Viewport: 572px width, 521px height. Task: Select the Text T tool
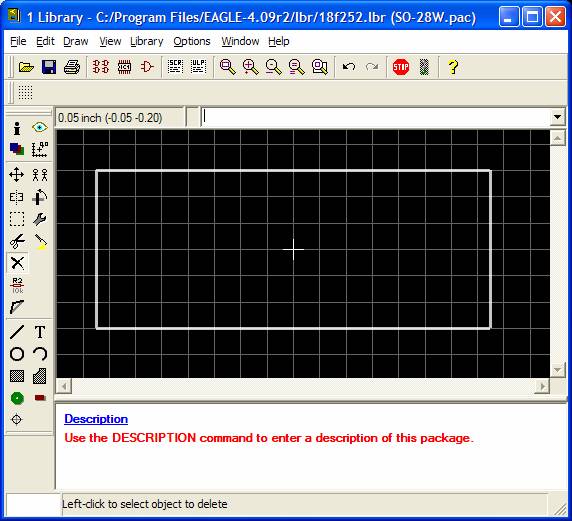[x=40, y=332]
